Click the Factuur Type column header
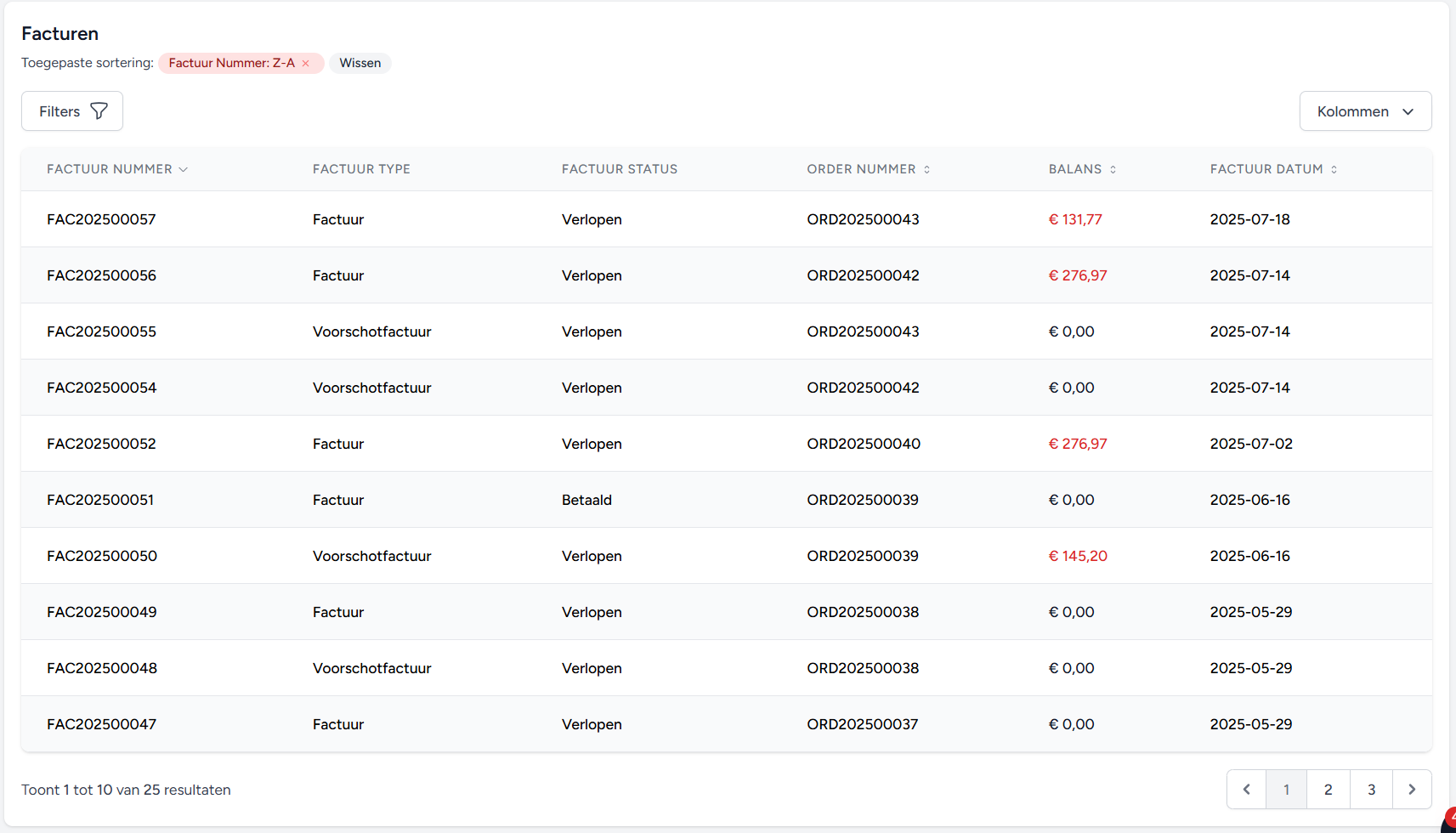 coord(361,169)
